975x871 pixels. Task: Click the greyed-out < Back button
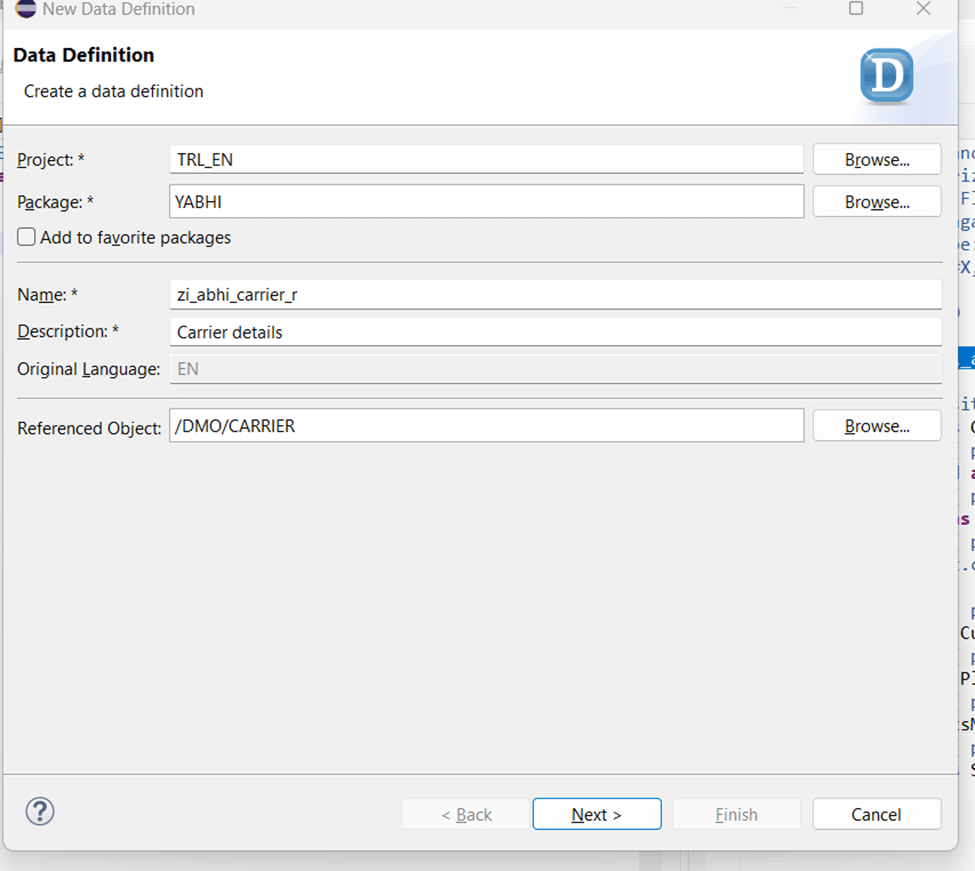466,814
